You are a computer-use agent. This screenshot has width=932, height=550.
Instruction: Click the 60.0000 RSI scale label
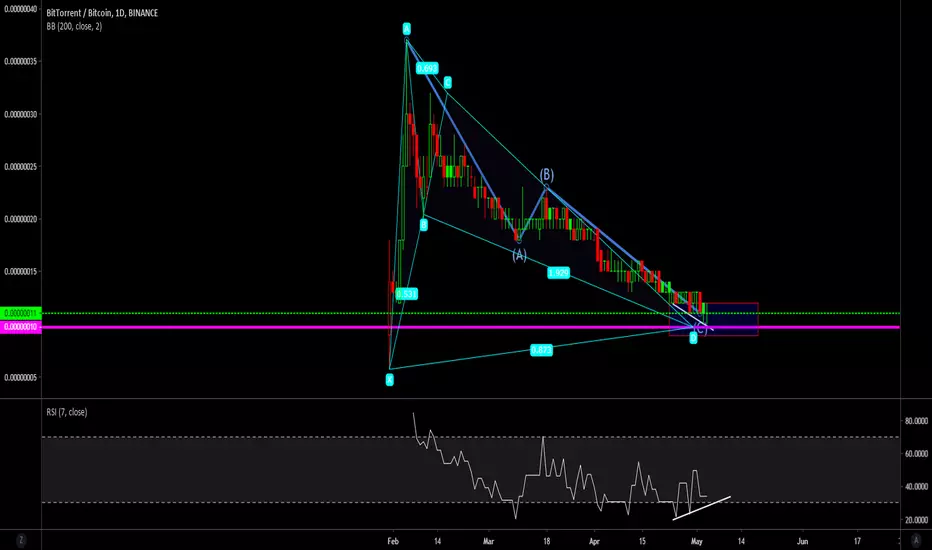pos(916,454)
